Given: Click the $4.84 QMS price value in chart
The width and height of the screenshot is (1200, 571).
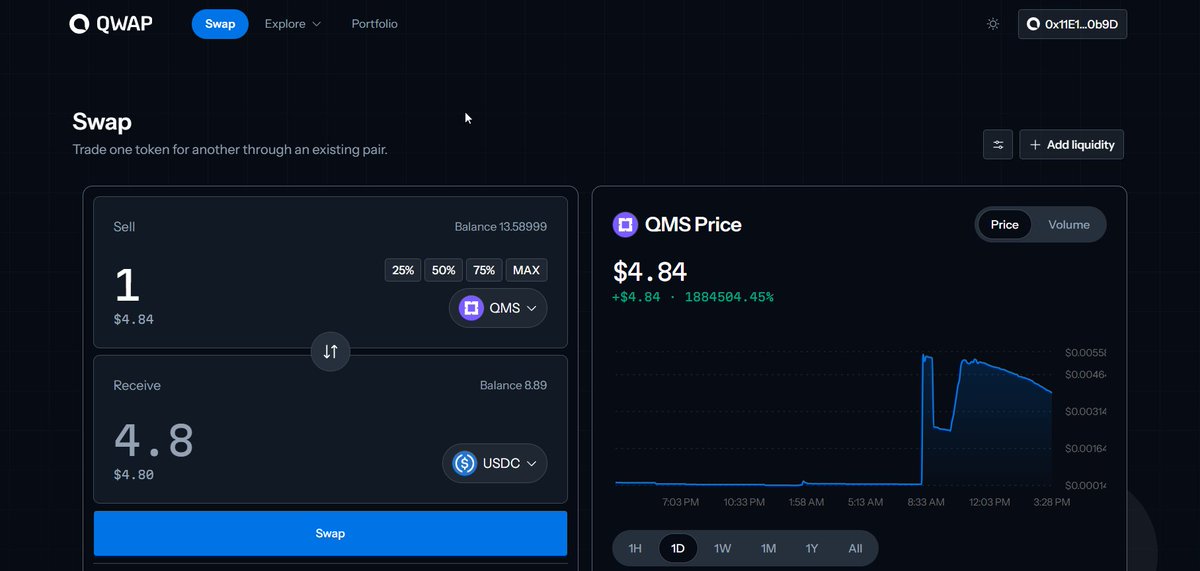Looking at the screenshot, I should pos(650,271).
